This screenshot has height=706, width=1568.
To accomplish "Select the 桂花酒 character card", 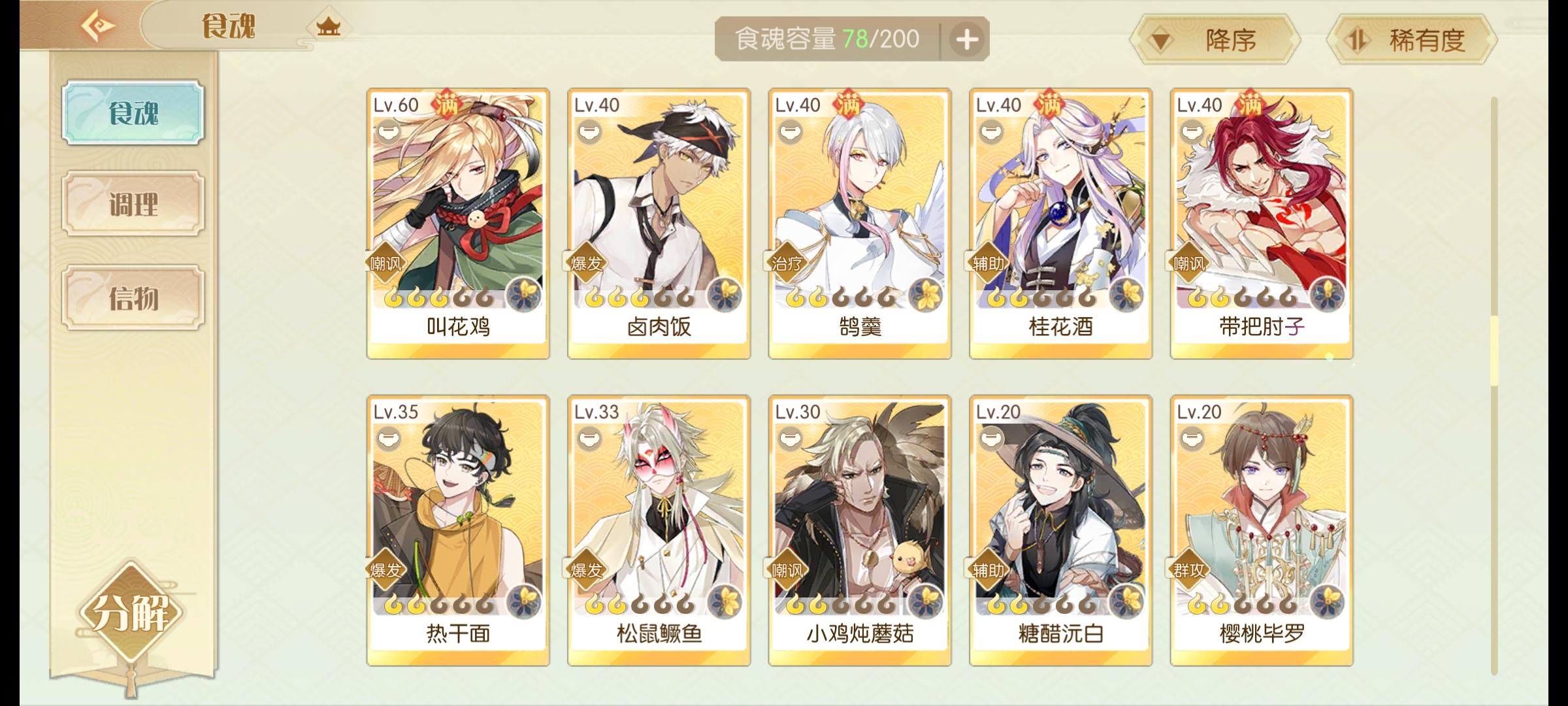I will pyautogui.click(x=1060, y=224).
